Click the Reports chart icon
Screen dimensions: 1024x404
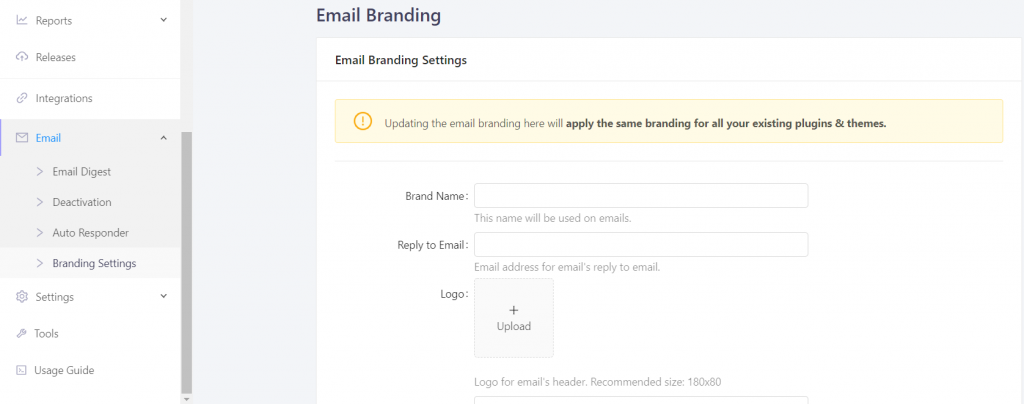(22, 20)
